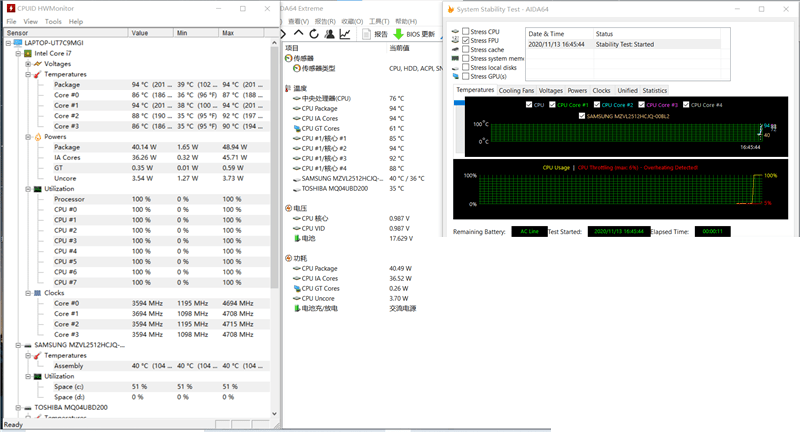Screen dimensions: 800x432
Task: Expand the Voltages node in HWMonitor
Action: tap(28, 64)
